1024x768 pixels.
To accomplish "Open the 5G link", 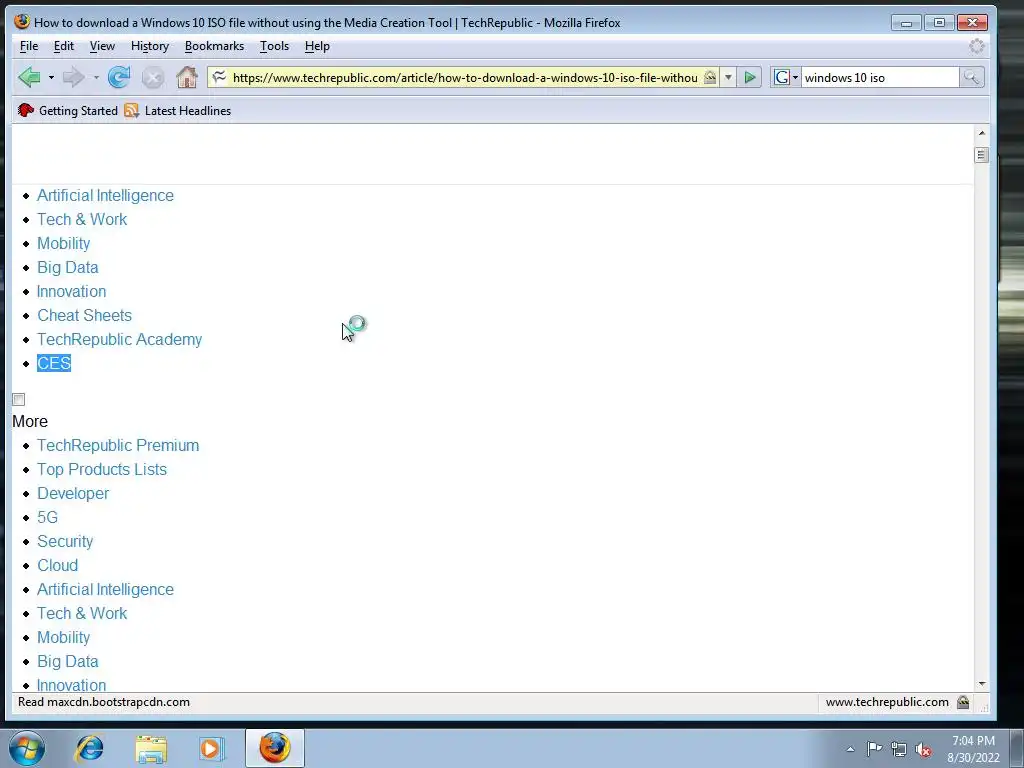I will coord(47,517).
